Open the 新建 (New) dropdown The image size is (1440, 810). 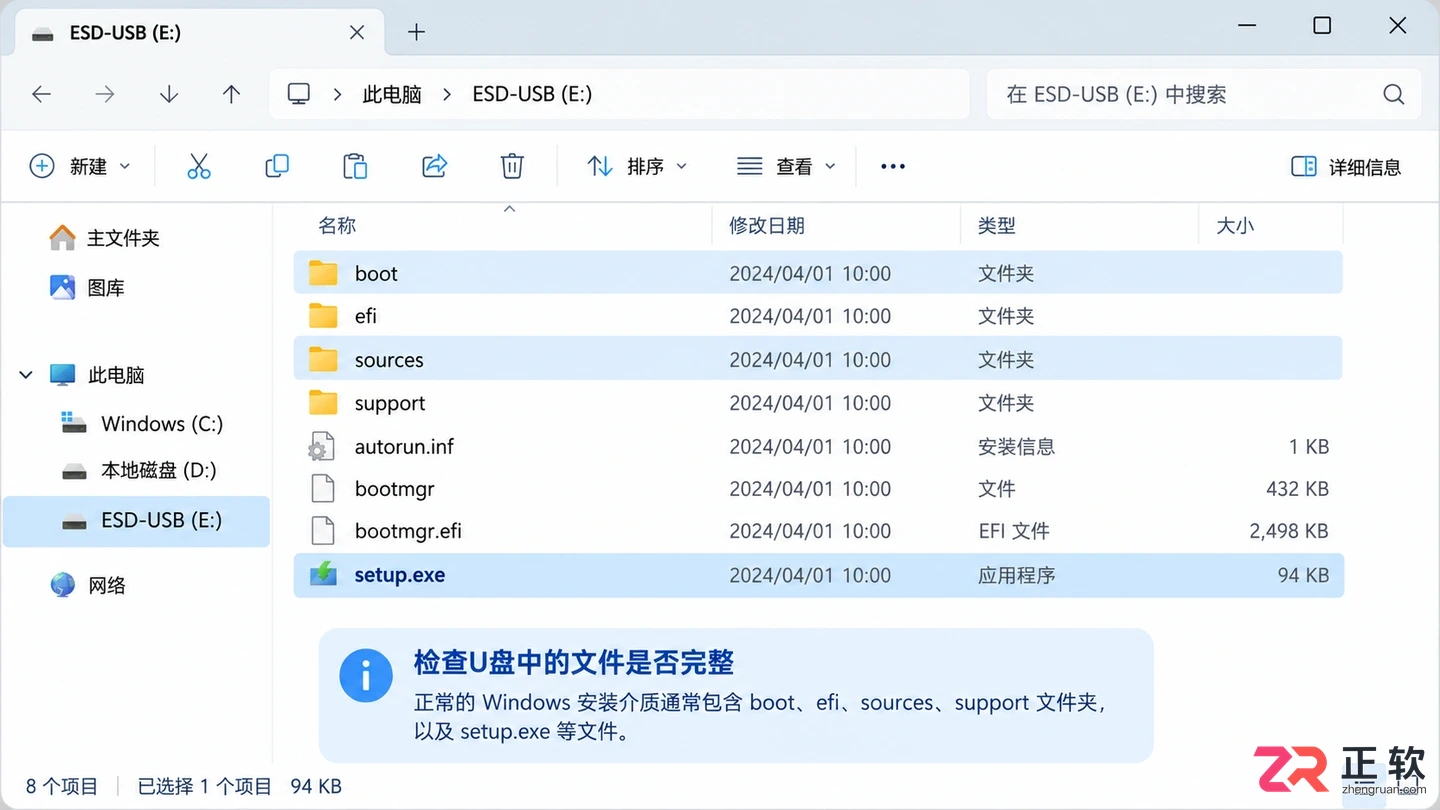tap(81, 166)
